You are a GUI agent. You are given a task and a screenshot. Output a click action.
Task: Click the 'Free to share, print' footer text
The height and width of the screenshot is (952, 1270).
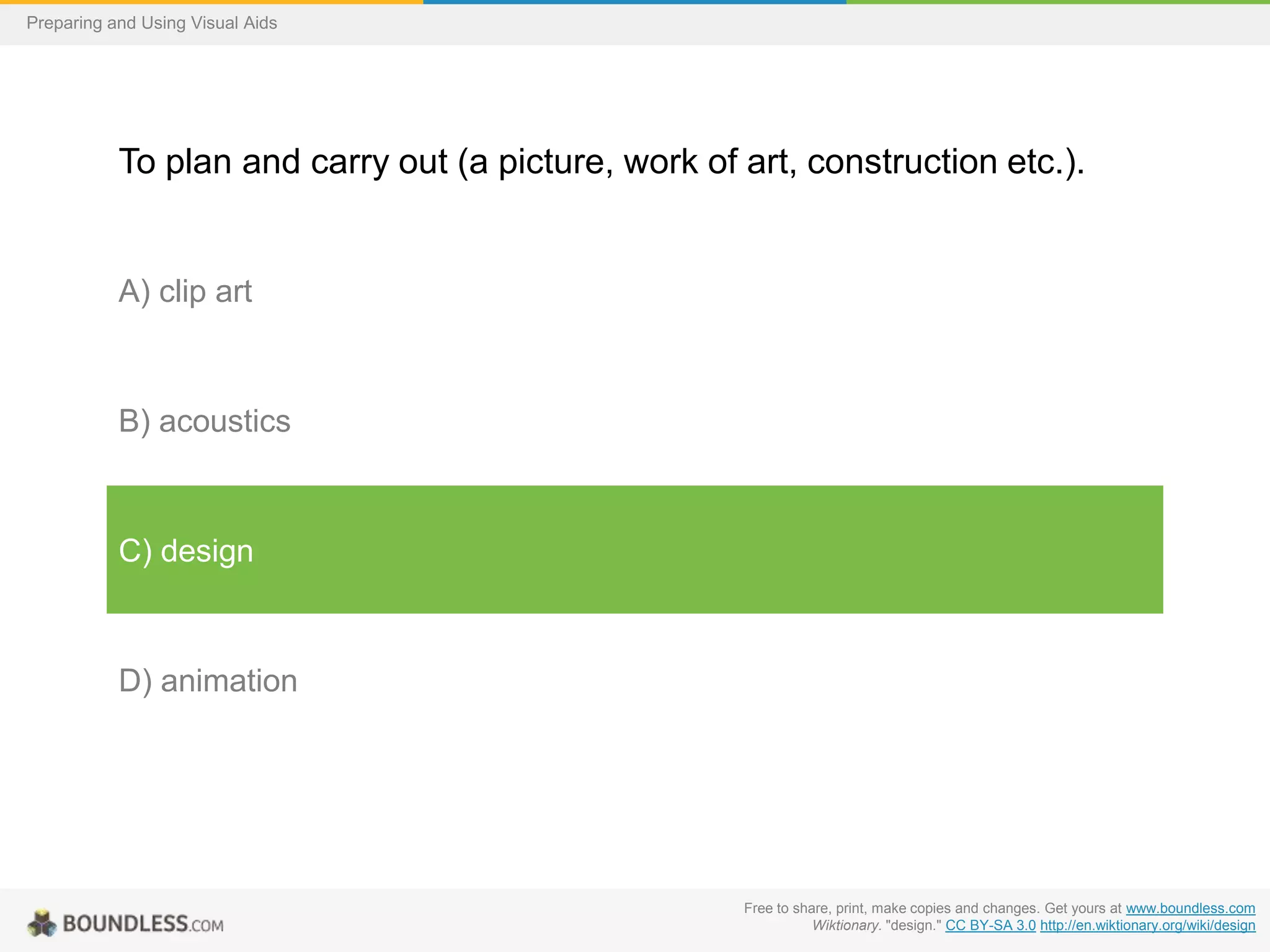[933, 908]
